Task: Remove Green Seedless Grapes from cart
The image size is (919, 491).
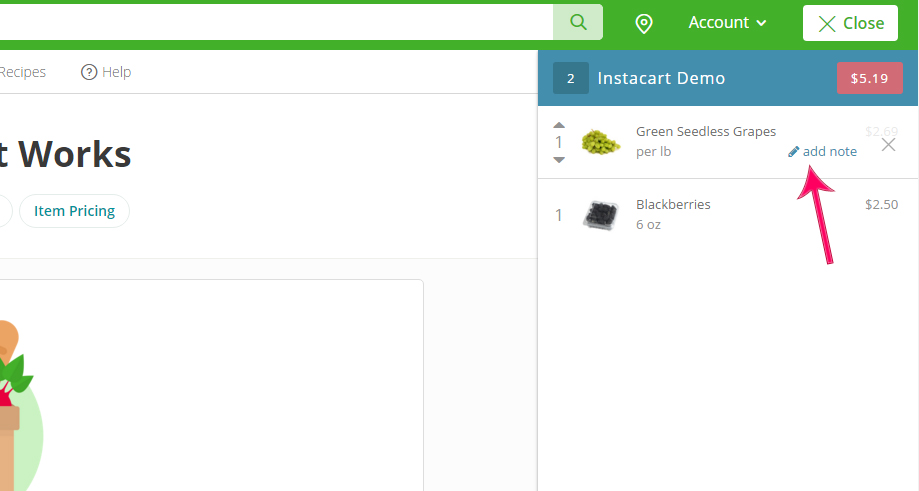Action: tap(889, 145)
